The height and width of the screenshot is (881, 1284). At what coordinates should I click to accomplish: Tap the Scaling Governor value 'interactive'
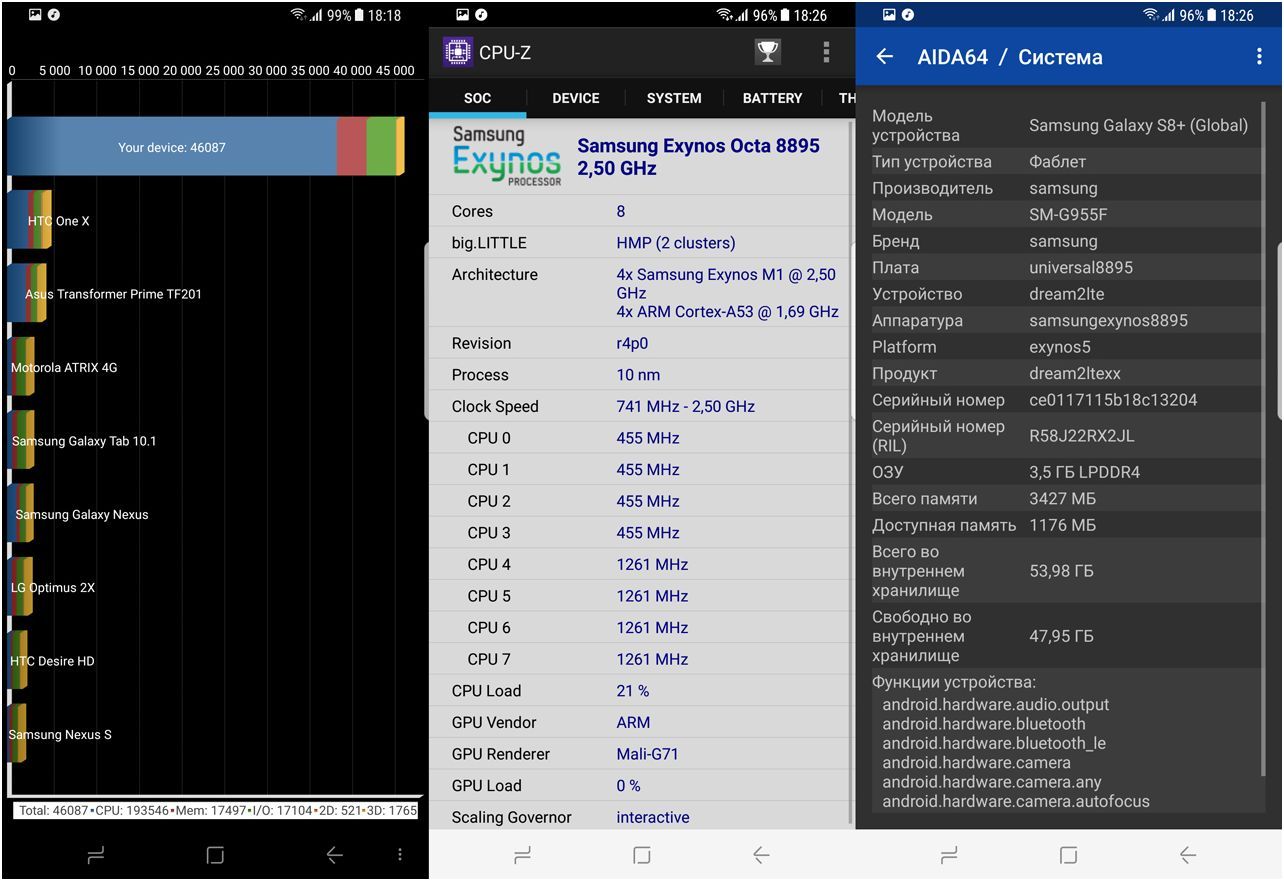[x=653, y=817]
